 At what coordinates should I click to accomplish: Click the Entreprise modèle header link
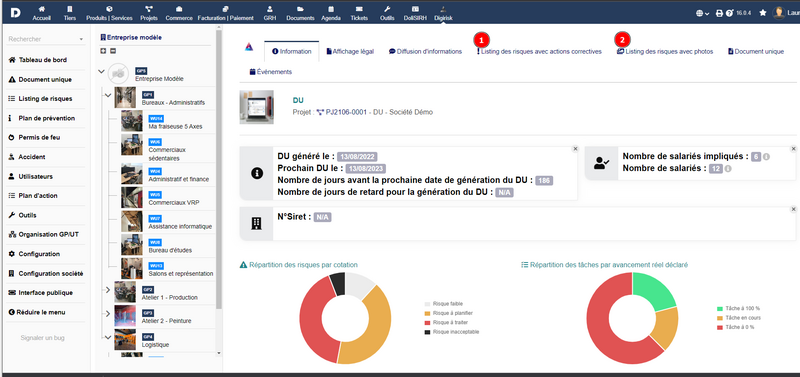pyautogui.click(x=131, y=37)
